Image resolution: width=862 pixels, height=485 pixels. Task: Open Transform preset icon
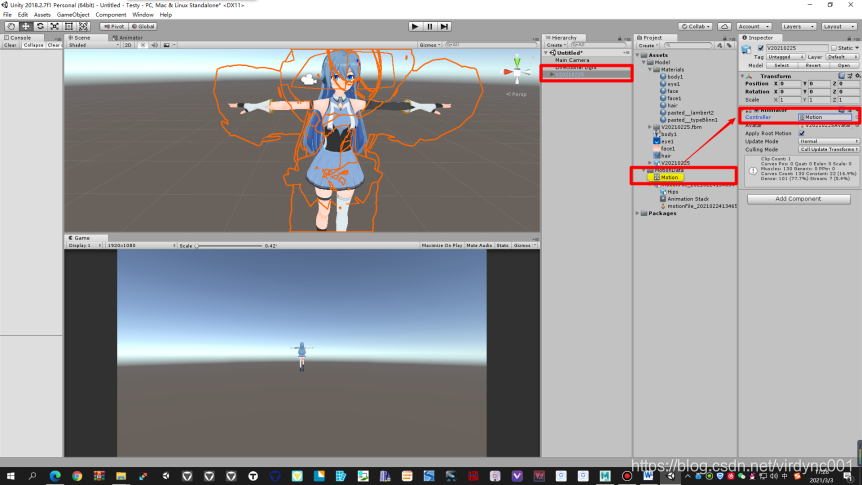point(850,76)
